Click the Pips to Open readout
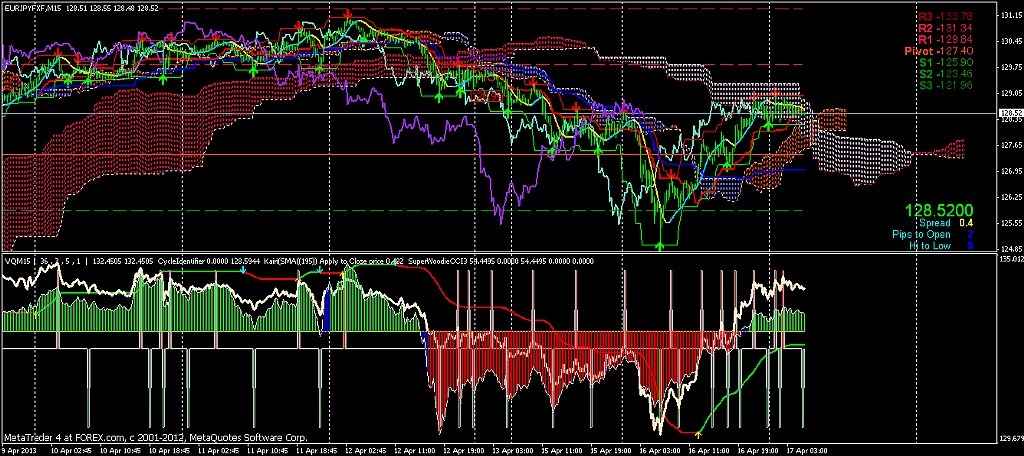1024x456 pixels. coord(933,234)
